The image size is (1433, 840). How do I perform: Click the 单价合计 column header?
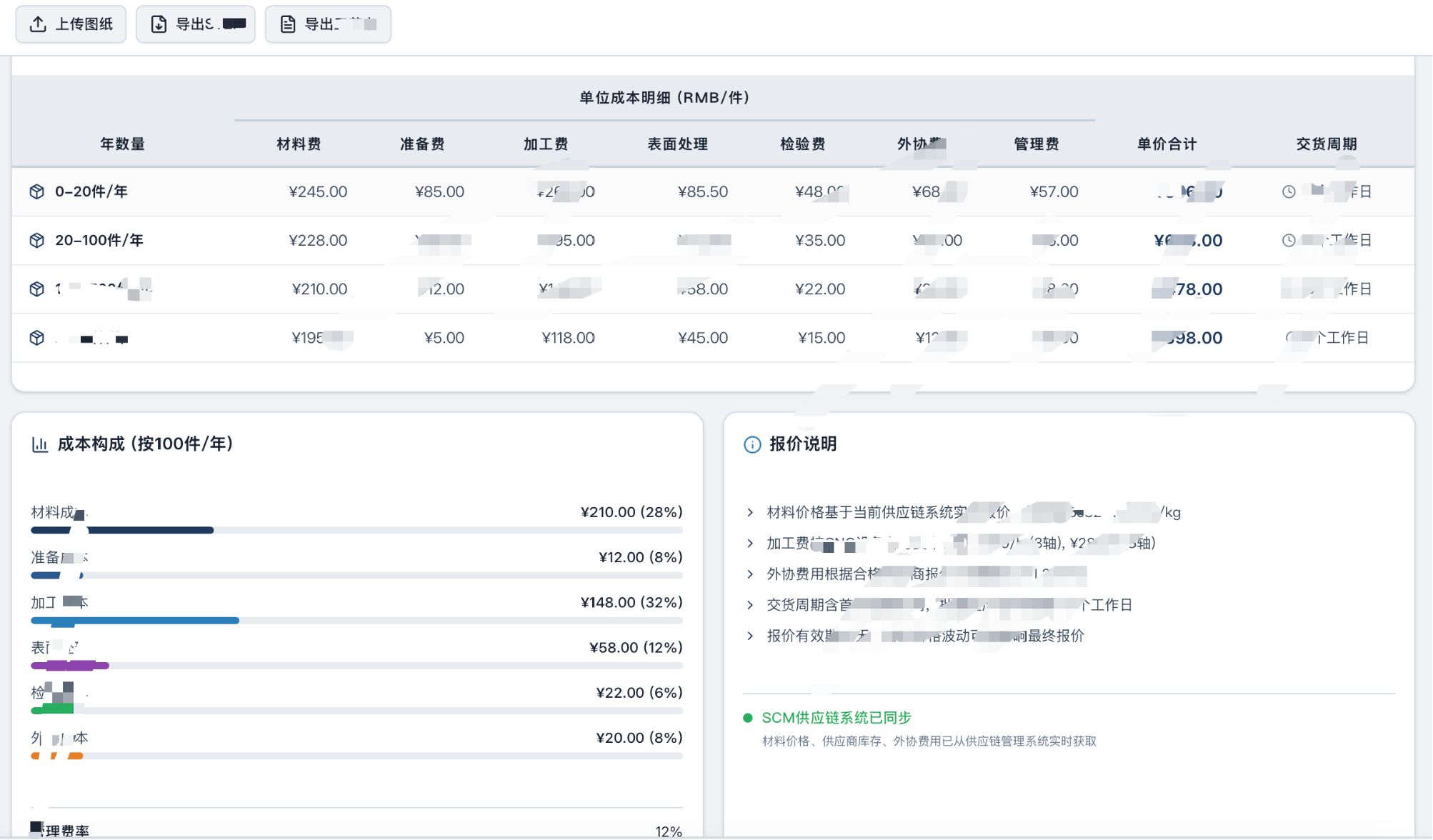[x=1167, y=144]
